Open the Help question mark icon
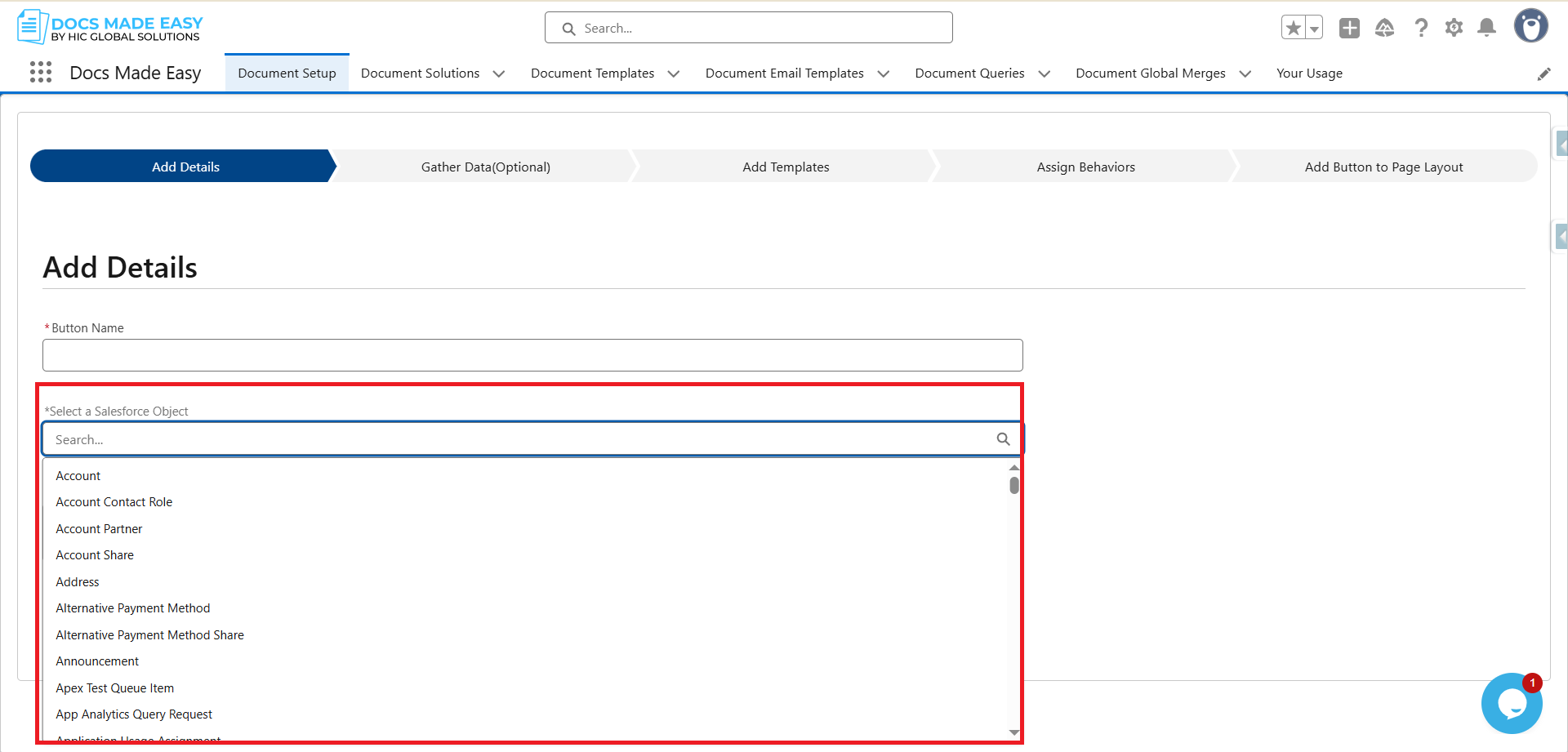Viewport: 1568px width, 752px height. [1421, 28]
